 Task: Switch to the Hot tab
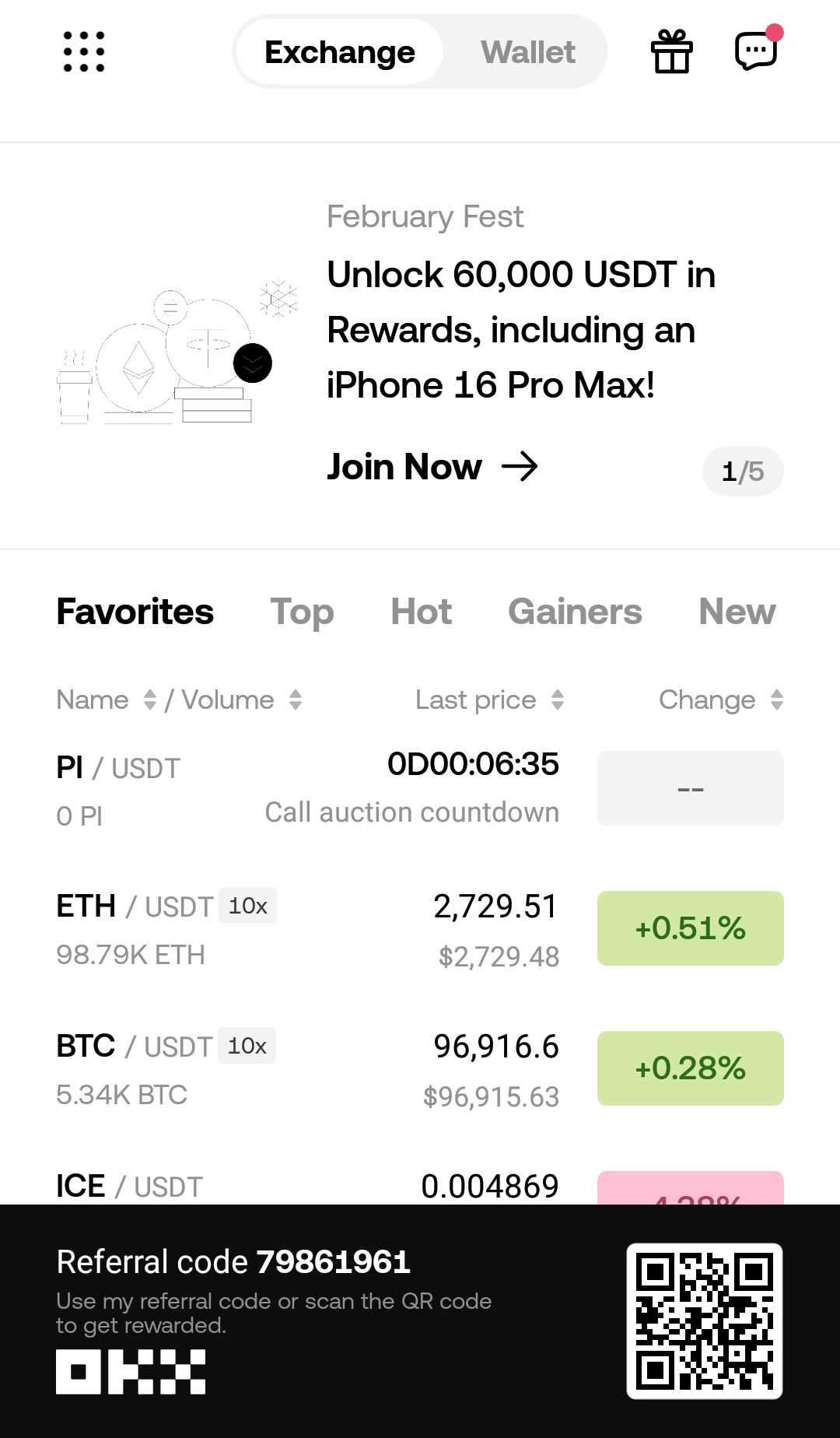(421, 612)
